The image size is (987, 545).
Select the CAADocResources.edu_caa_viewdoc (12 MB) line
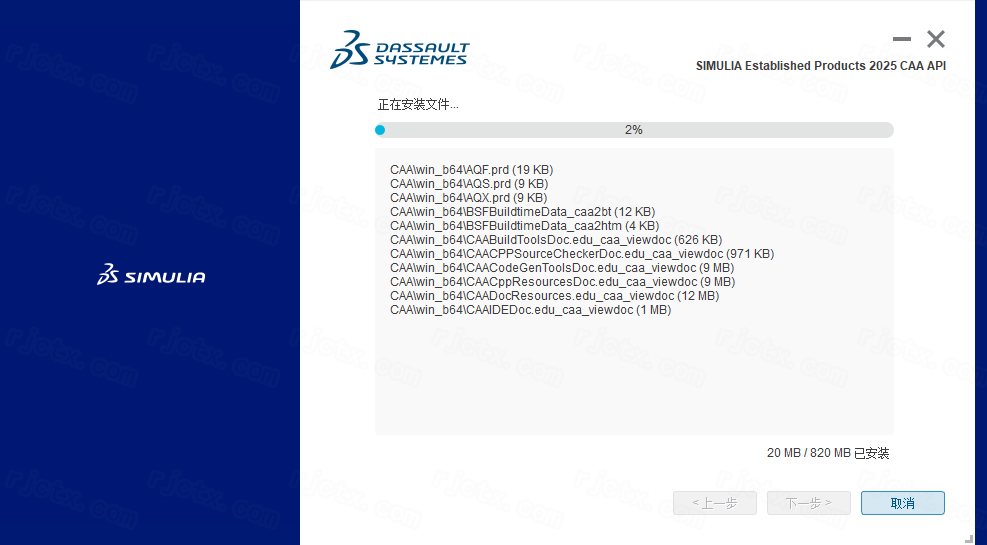click(x=555, y=296)
